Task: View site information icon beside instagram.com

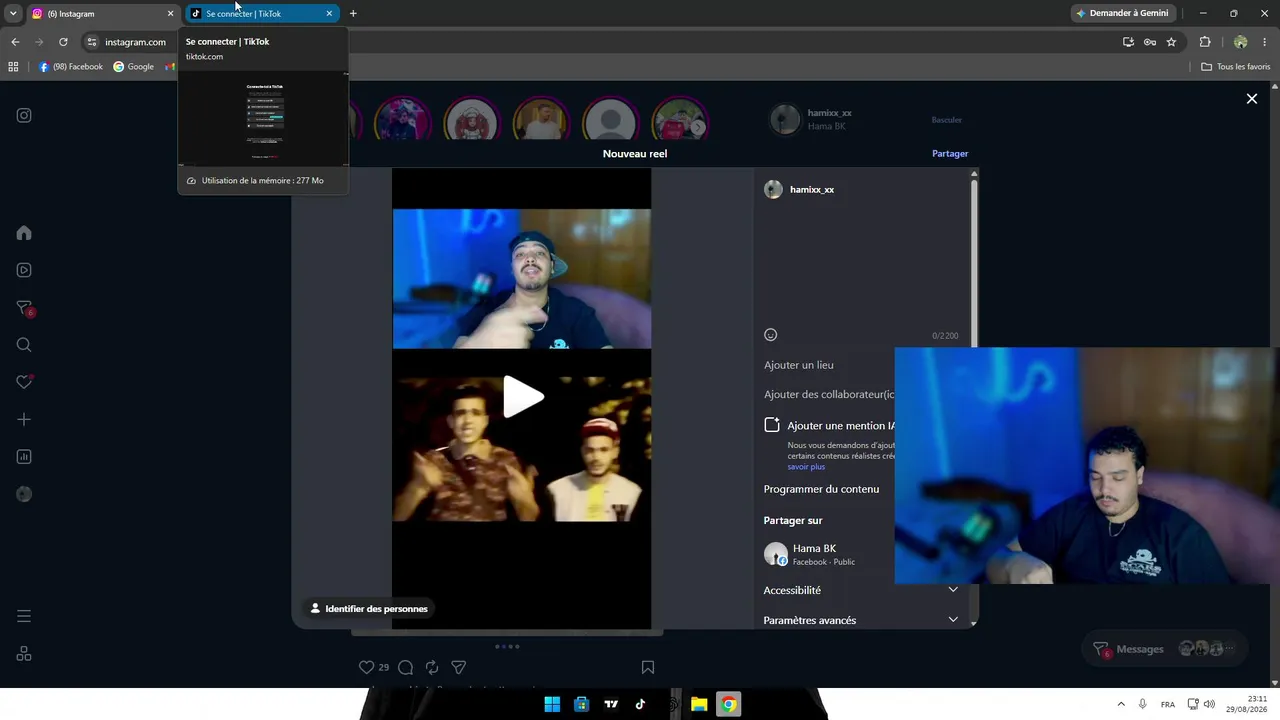Action: click(x=92, y=42)
